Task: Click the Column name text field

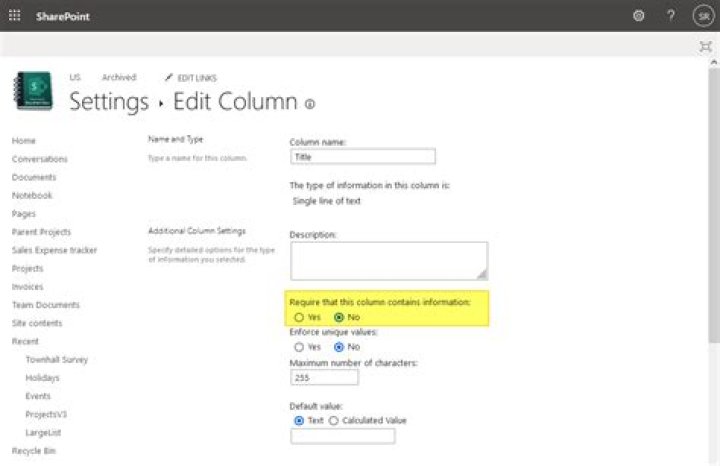Action: 363,157
